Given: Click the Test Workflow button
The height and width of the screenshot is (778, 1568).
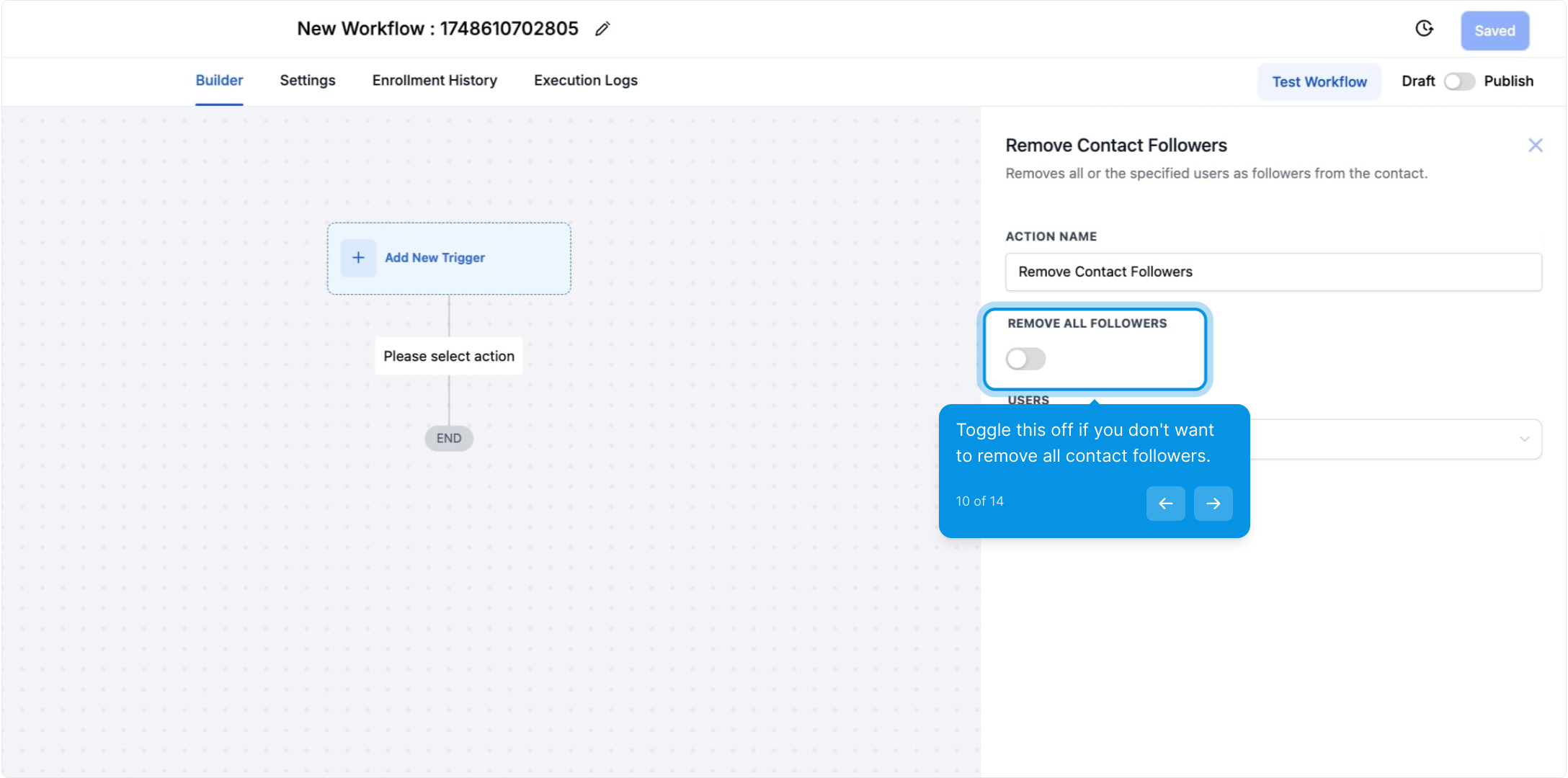Looking at the screenshot, I should pyautogui.click(x=1319, y=81).
